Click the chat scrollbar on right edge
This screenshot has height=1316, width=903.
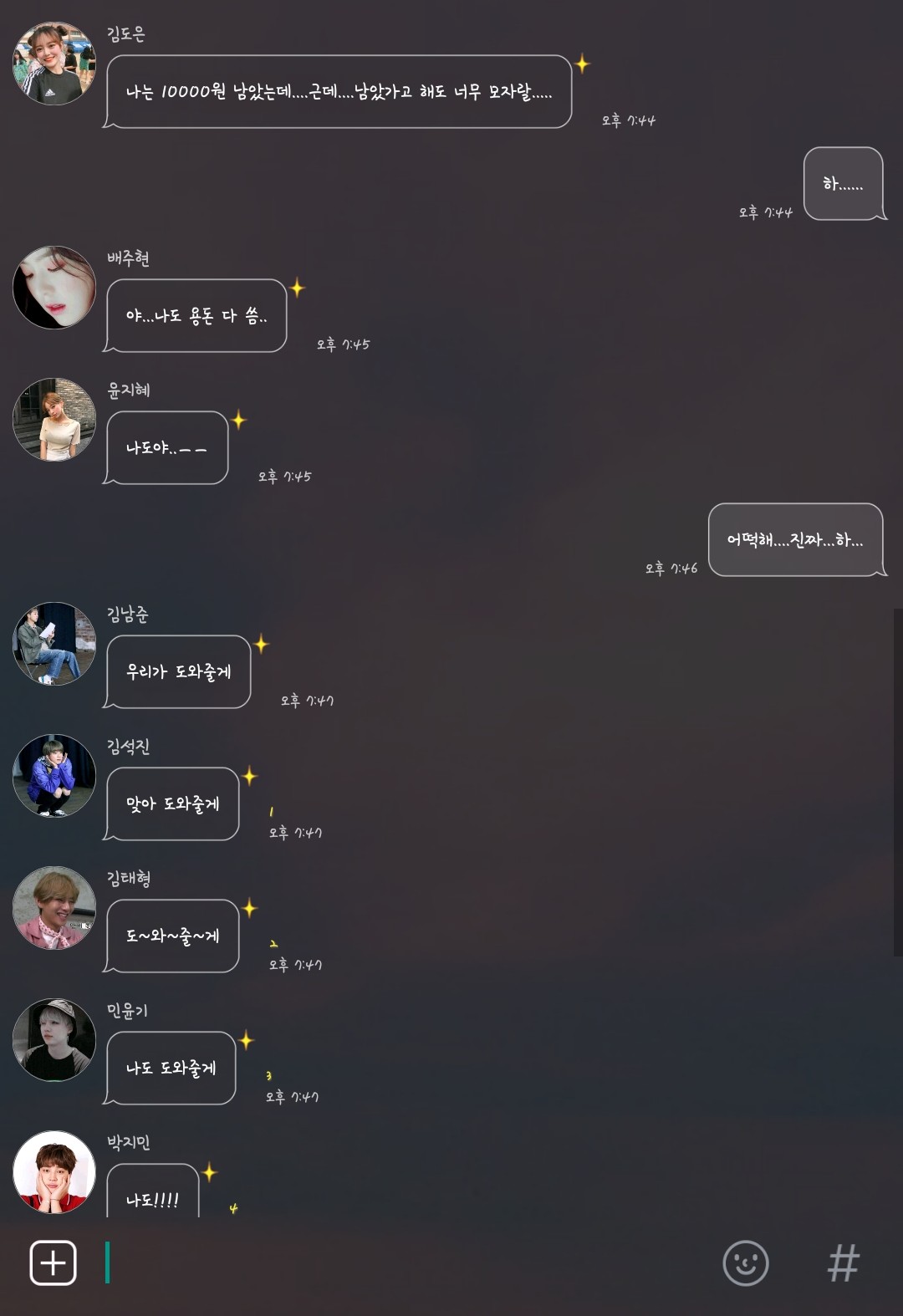pyautogui.click(x=898, y=782)
